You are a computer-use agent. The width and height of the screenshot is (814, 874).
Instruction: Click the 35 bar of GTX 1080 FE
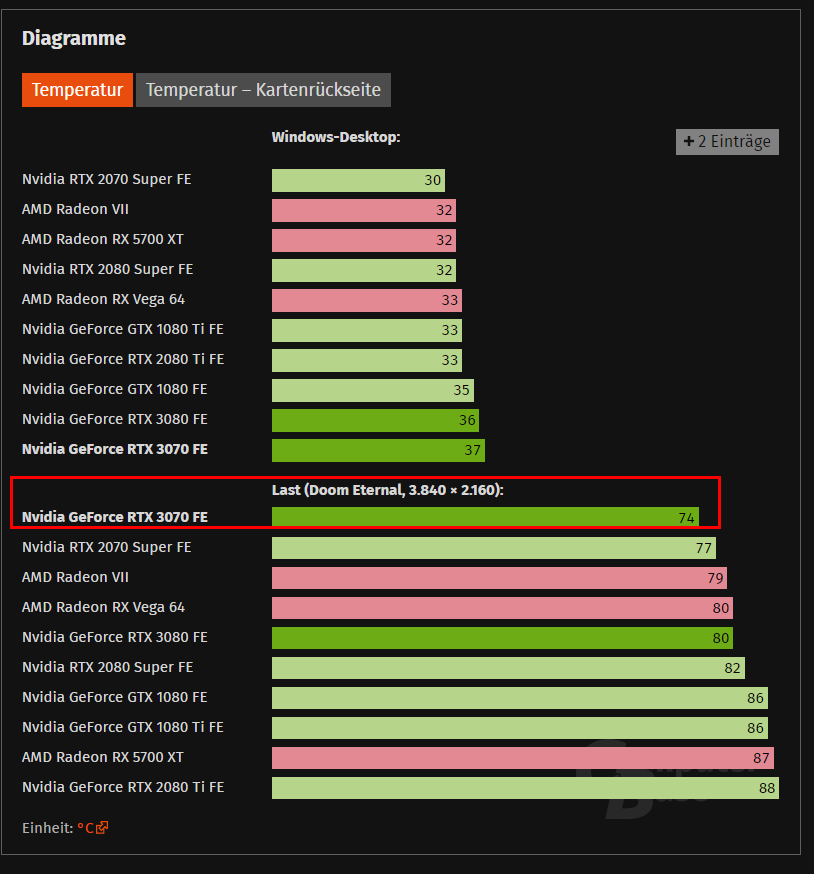373,391
